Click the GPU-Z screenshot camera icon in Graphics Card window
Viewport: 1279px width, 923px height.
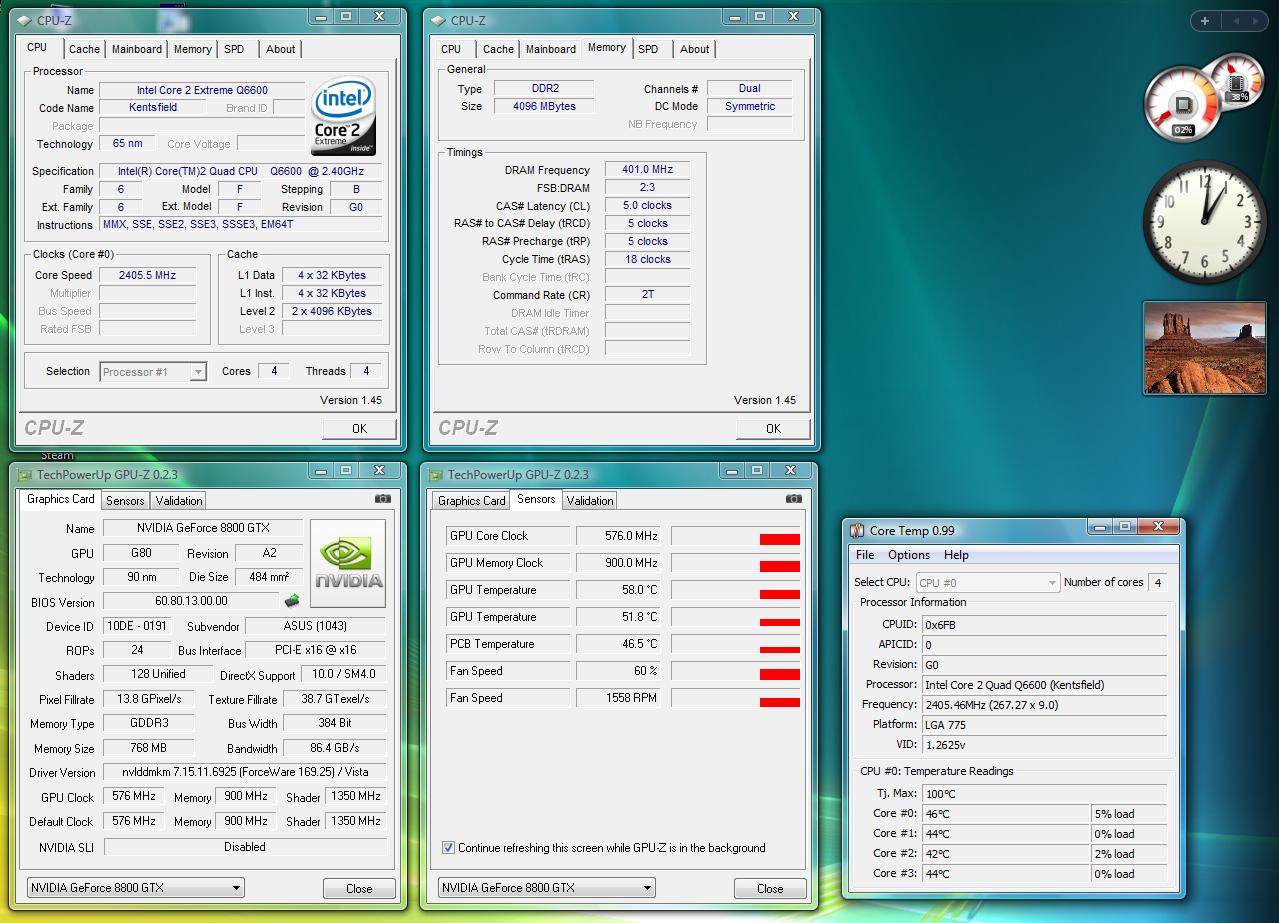(383, 498)
